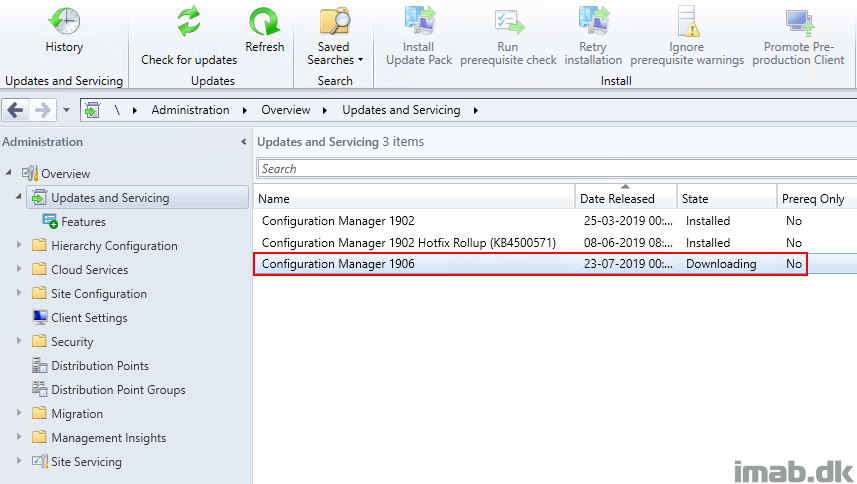This screenshot has width=857, height=484.
Task: Expand arrow after Updates and Servicing breadcrumb
Action: click(x=476, y=110)
